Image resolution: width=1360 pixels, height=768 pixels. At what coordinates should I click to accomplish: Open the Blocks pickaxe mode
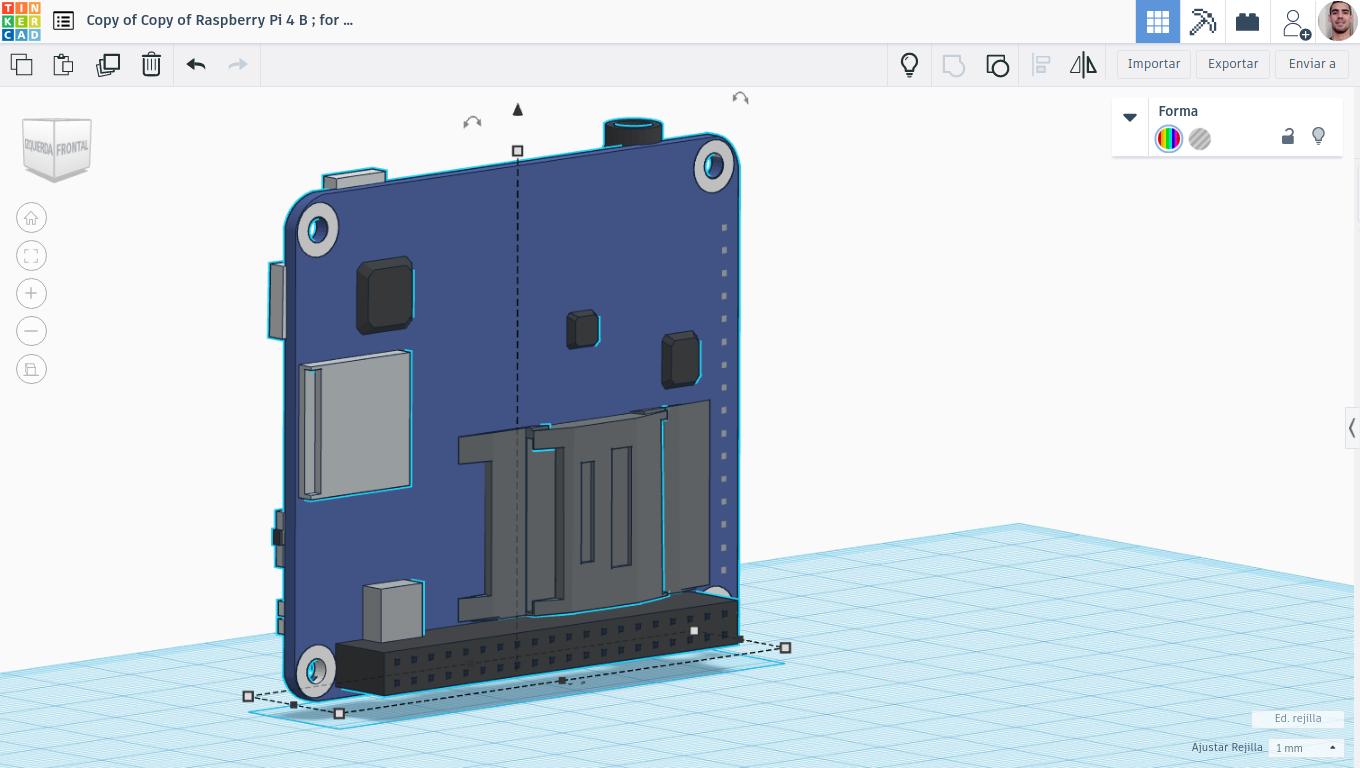(1202, 21)
